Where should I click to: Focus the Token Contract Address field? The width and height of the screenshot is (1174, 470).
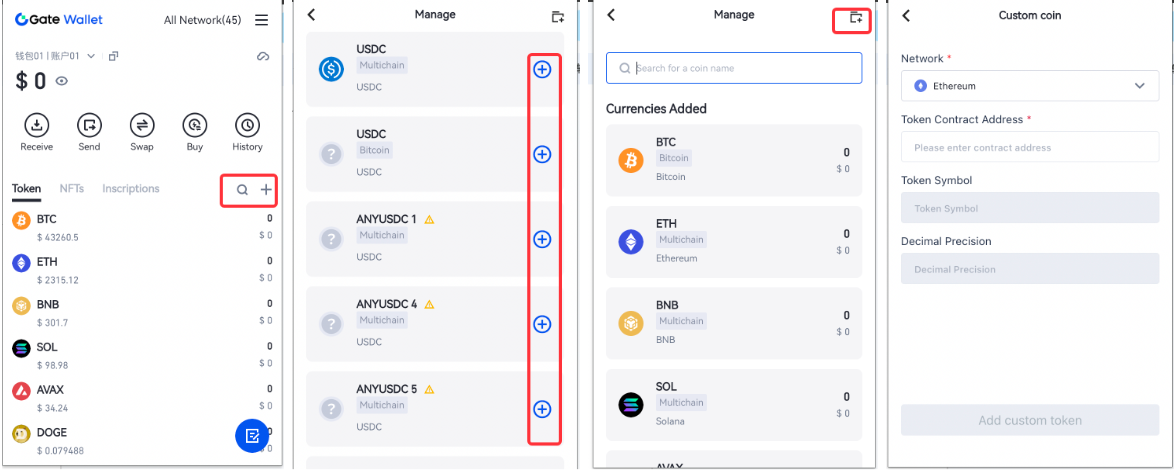click(x=1030, y=147)
